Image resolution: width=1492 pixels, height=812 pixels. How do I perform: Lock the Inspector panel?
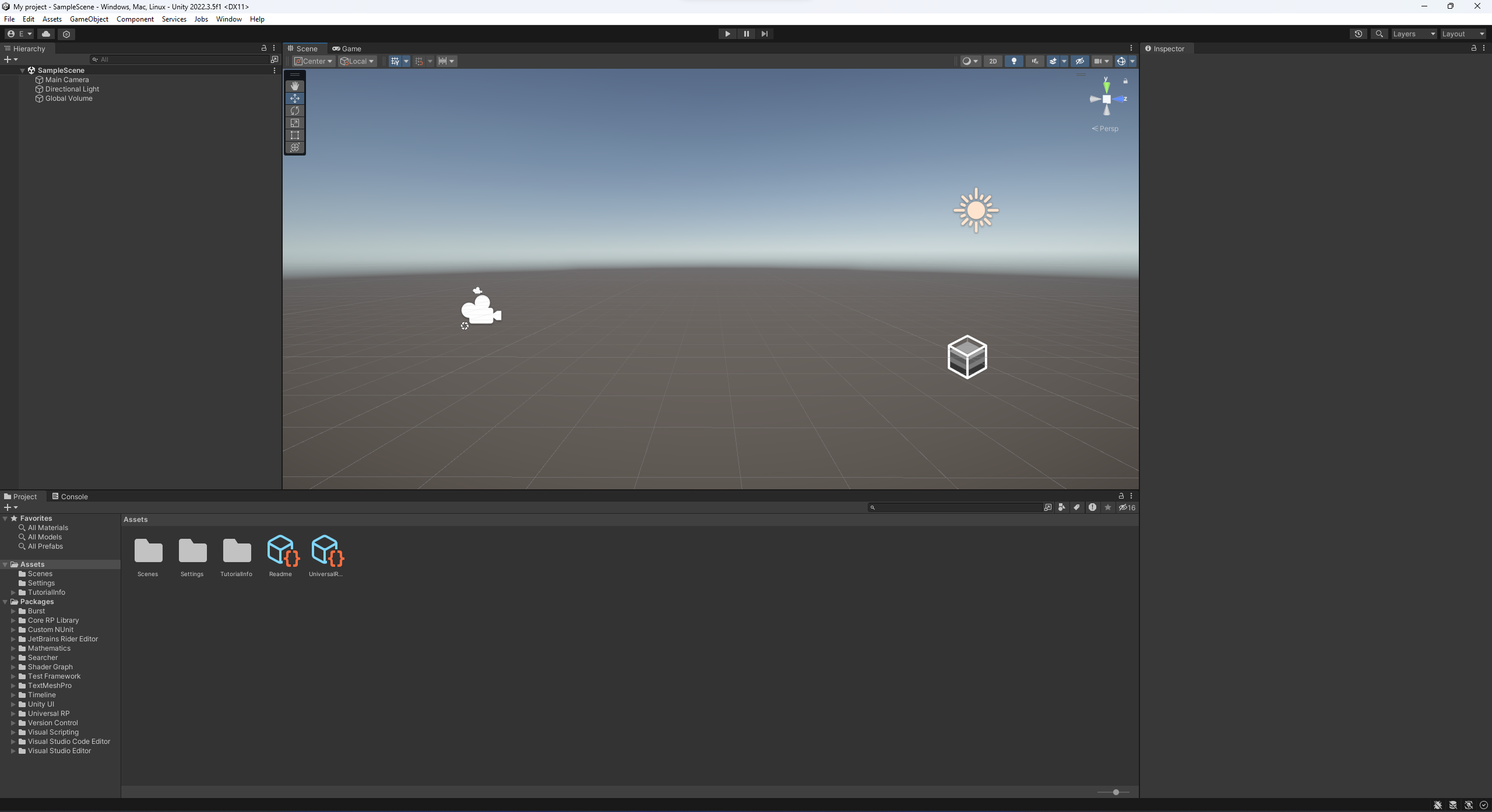coord(1474,48)
